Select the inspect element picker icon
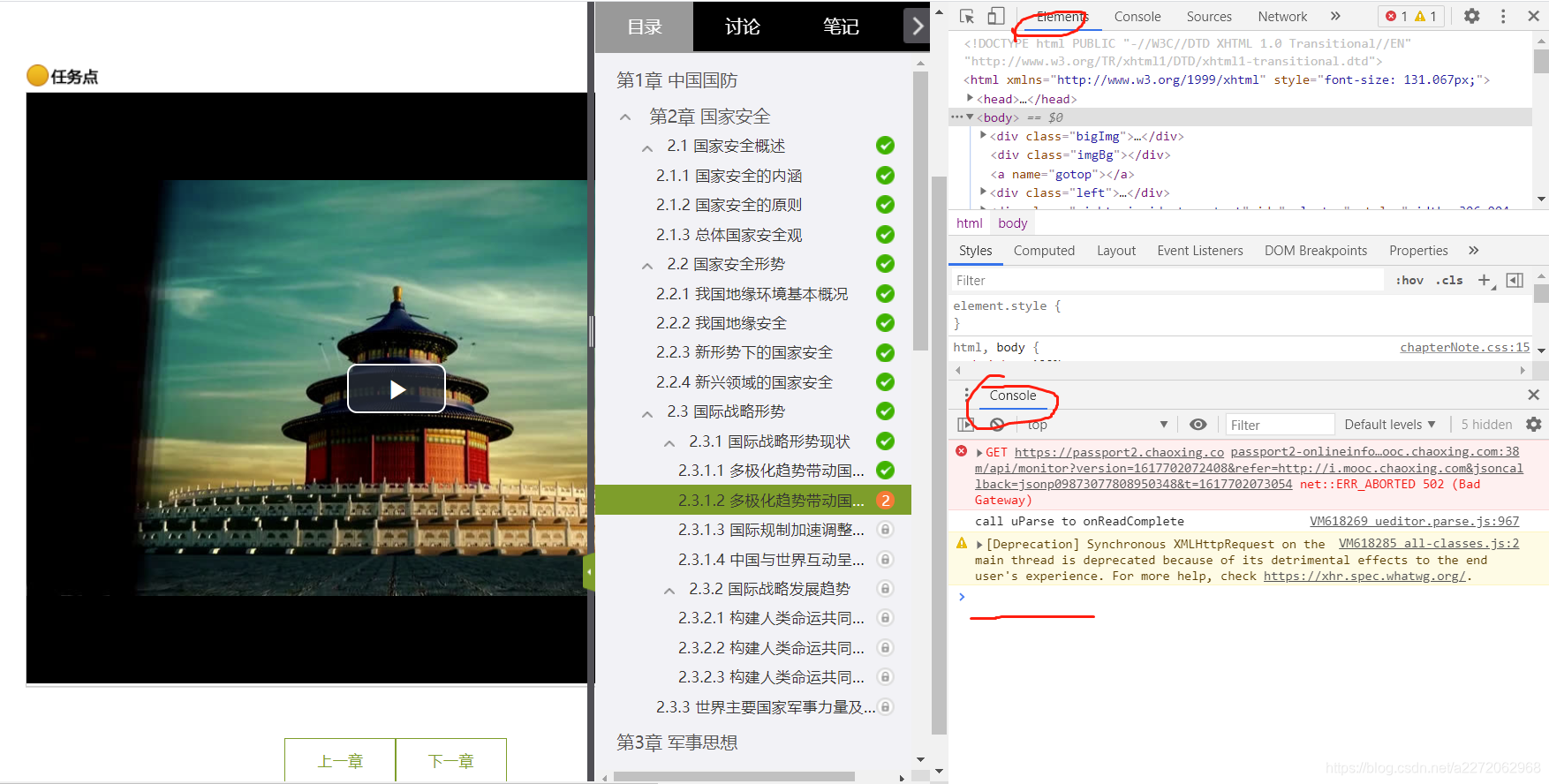Screen dimensions: 1549x784 click(967, 16)
